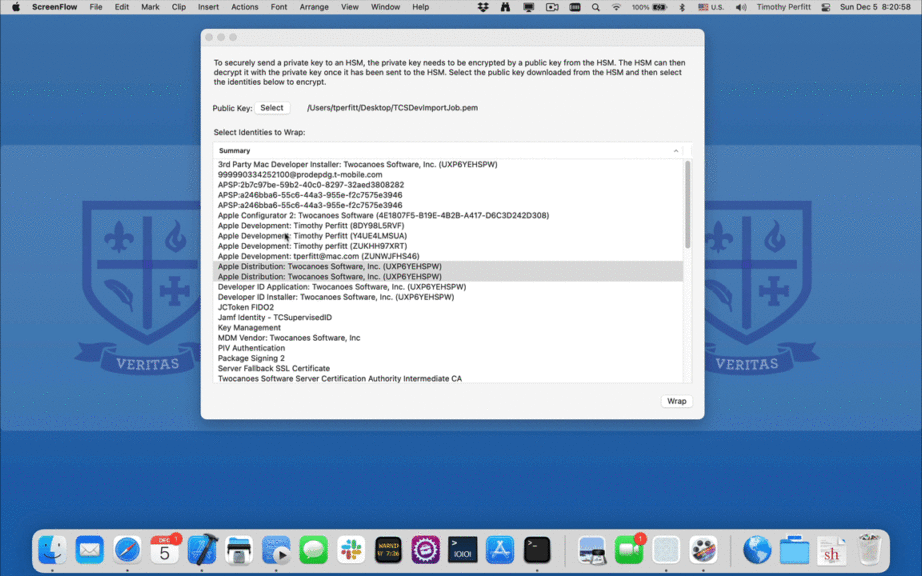Image resolution: width=922 pixels, height=576 pixels.
Task: Open Finder in the Dock
Action: pyautogui.click(x=52, y=550)
